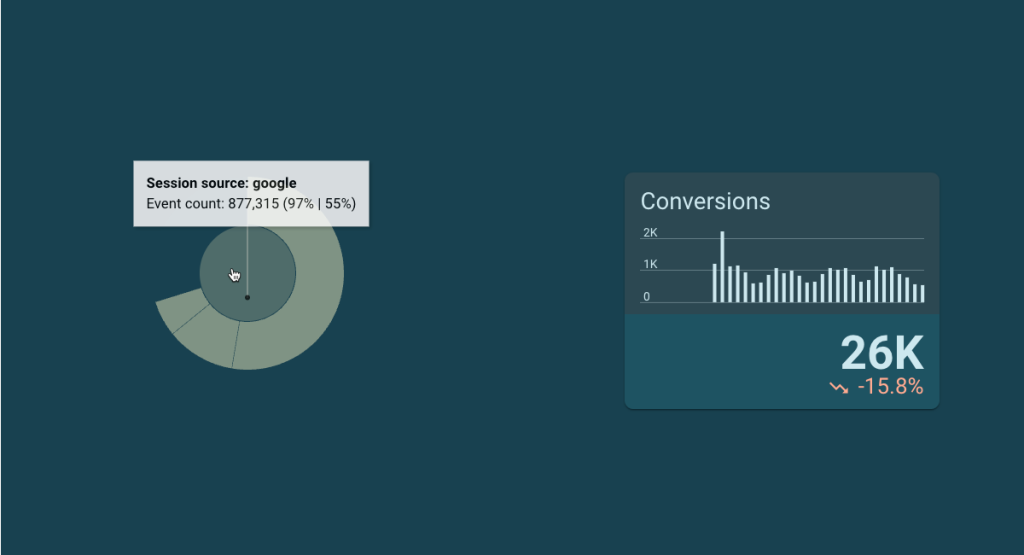
Task: Select the first bar of the Conversions chart
Action: [x=714, y=283]
